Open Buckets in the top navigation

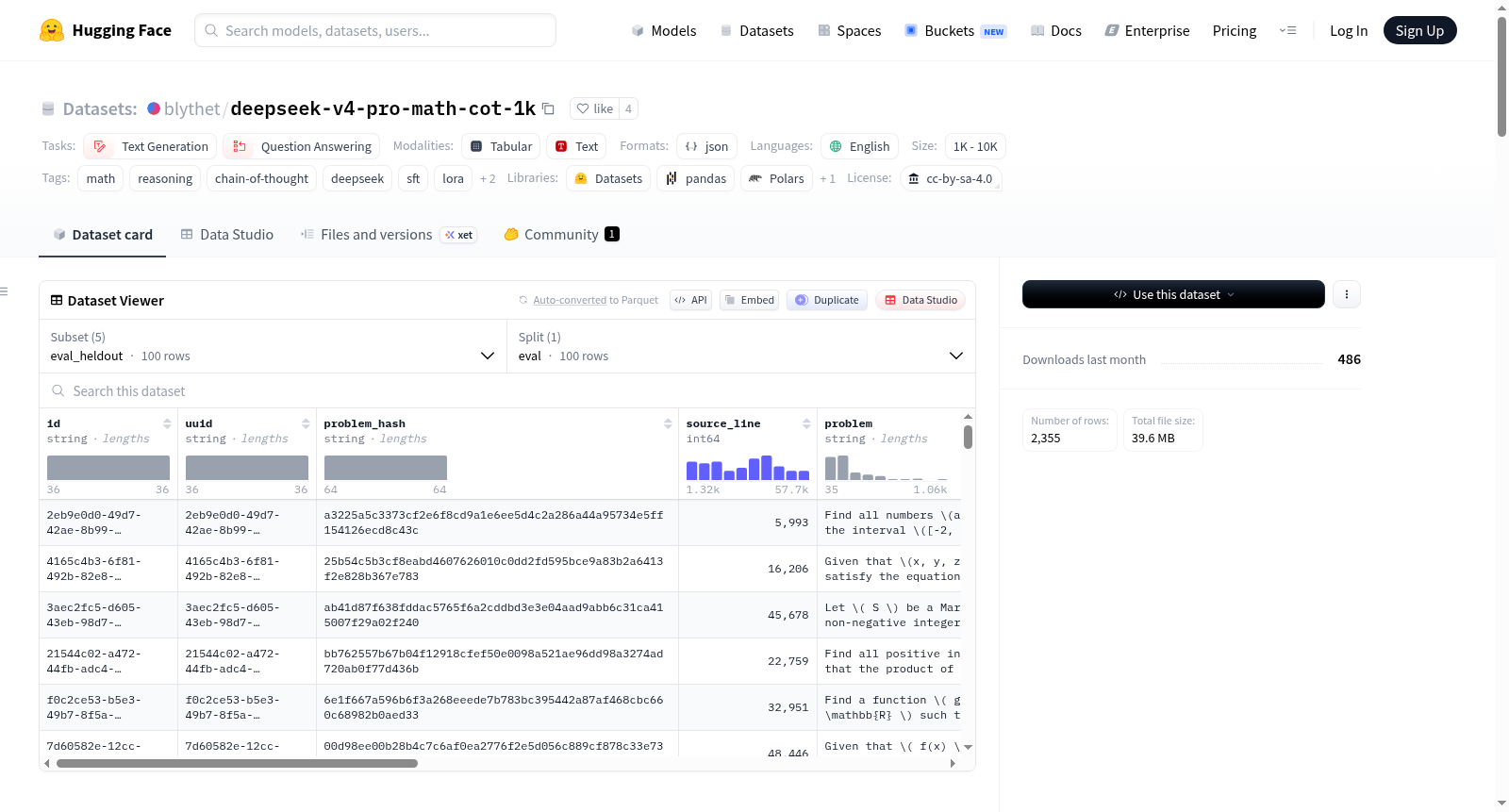click(x=955, y=30)
